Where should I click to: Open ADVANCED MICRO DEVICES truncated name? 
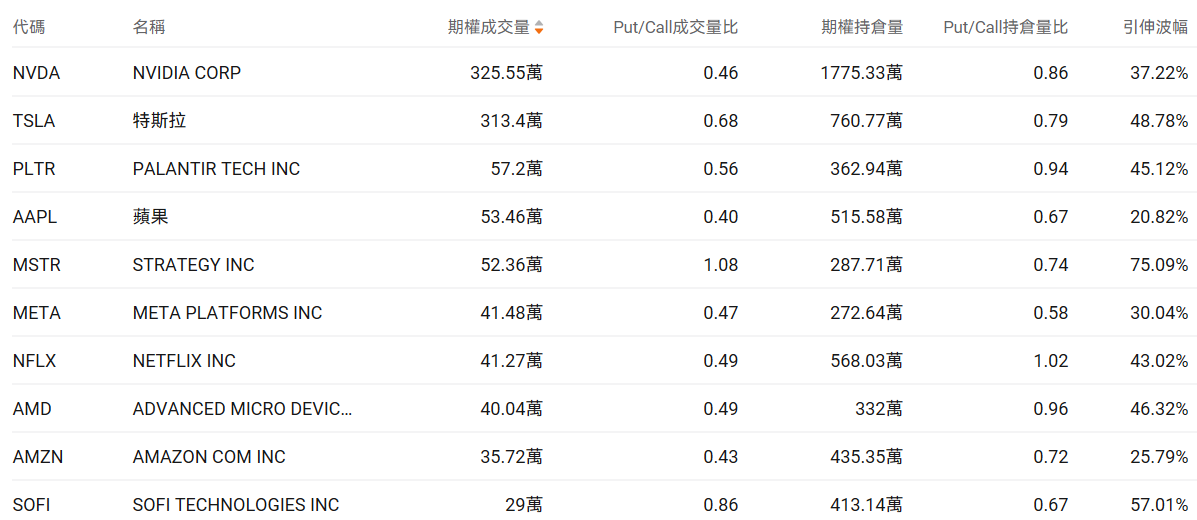tap(242, 409)
